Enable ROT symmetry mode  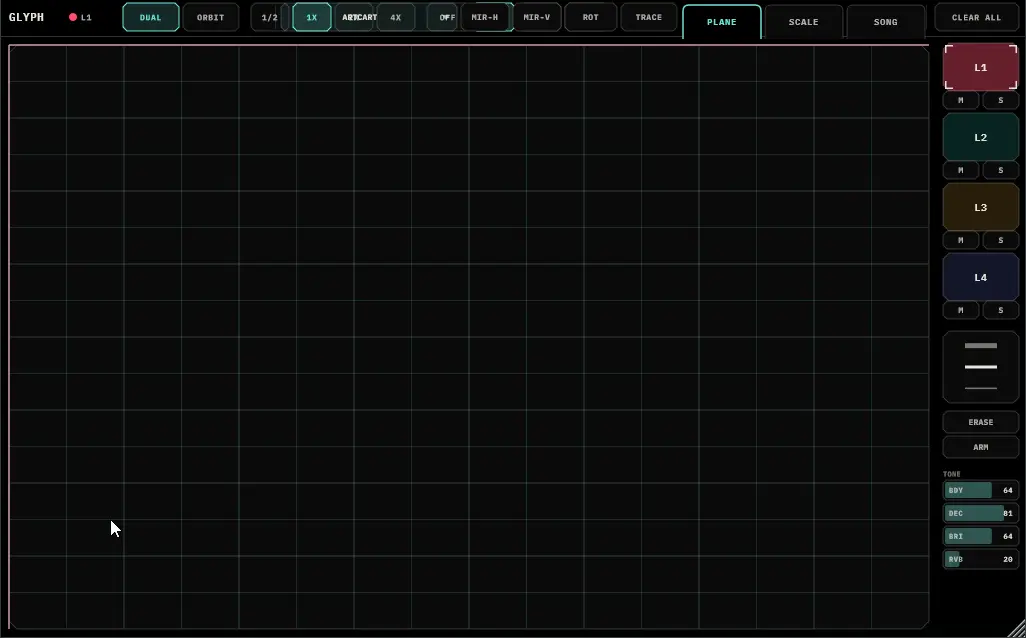(x=590, y=18)
